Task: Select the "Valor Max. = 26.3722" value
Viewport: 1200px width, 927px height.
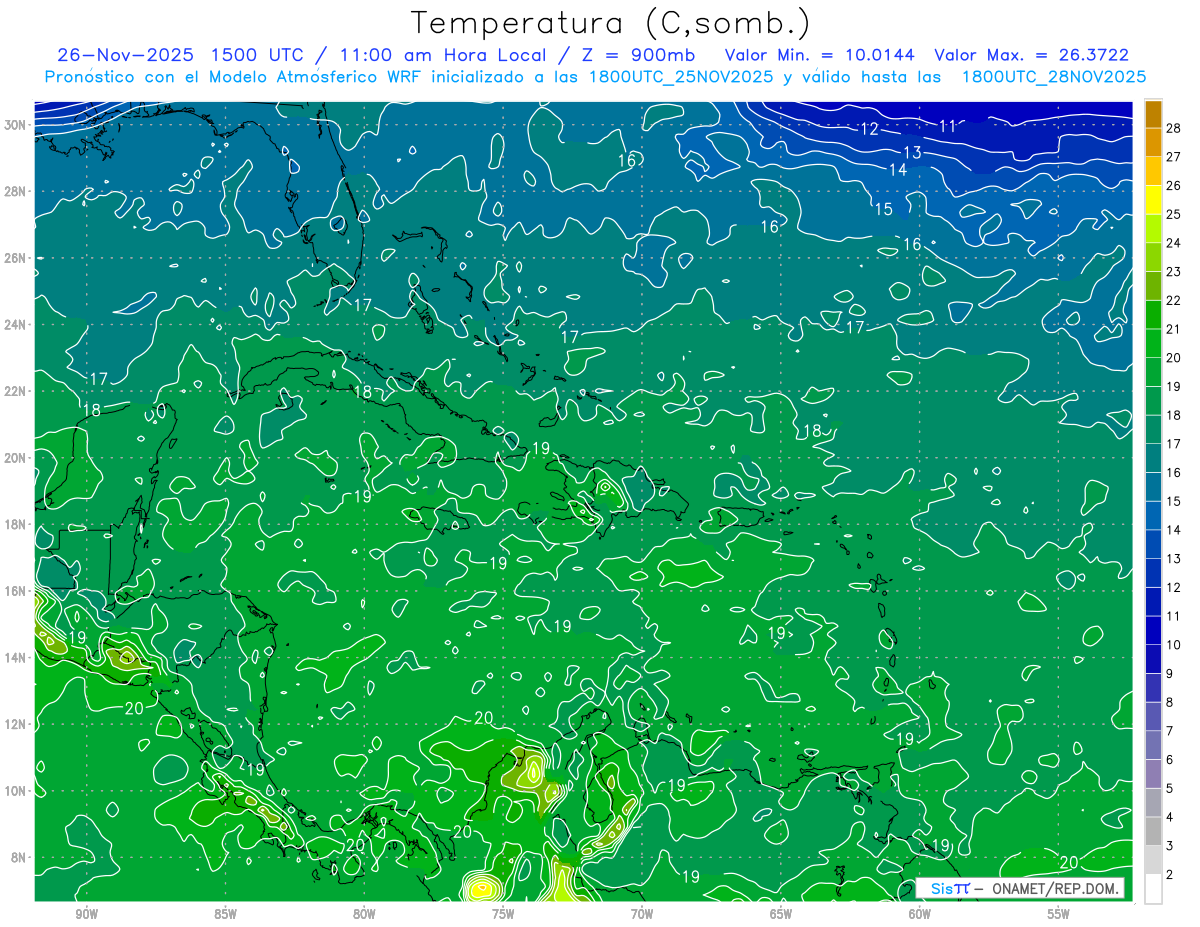Action: (x=1032, y=55)
